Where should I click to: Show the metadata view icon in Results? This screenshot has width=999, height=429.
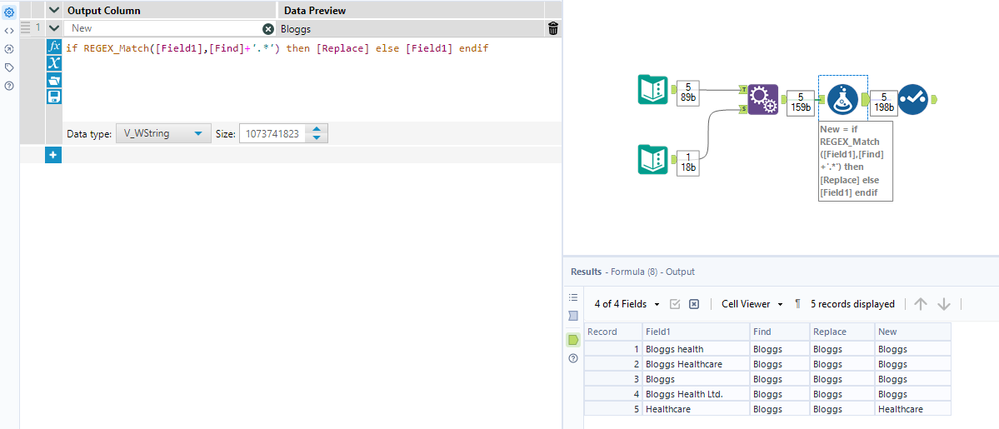573,316
